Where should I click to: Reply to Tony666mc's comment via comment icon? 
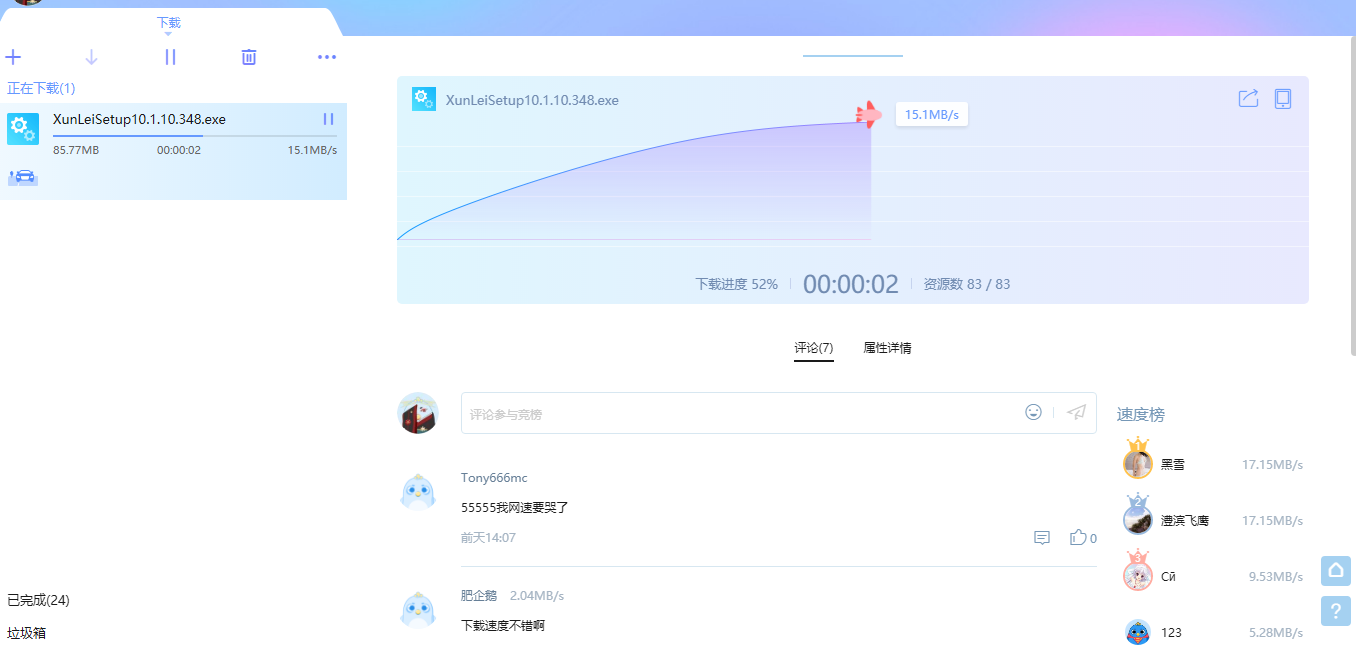1042,538
